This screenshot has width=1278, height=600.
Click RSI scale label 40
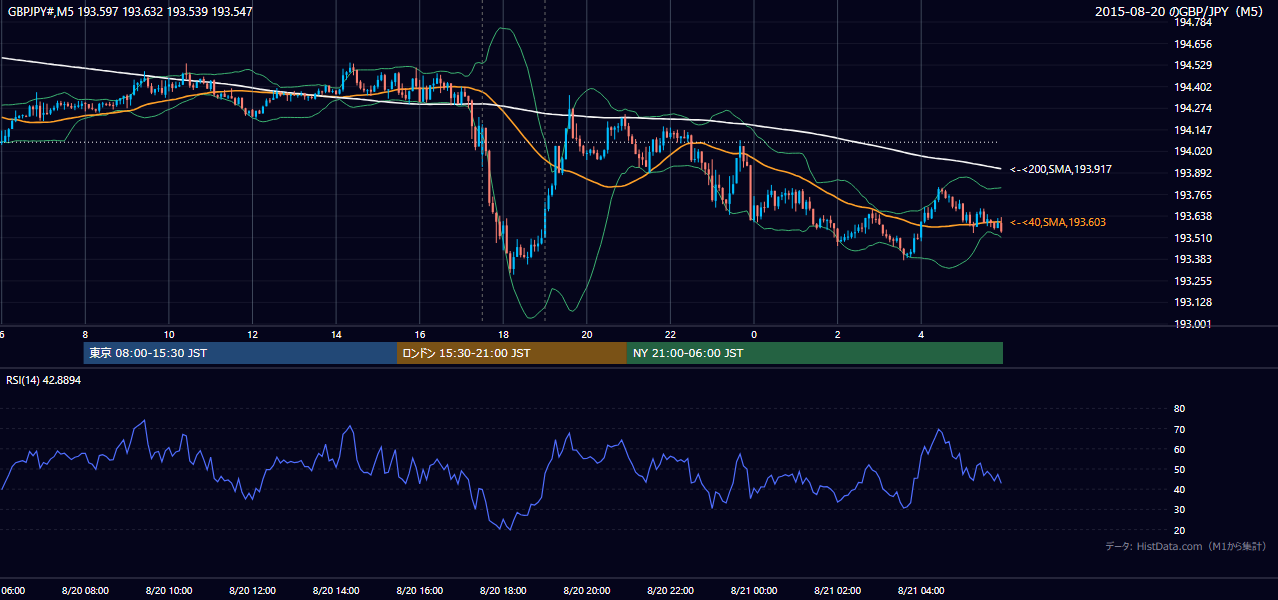tap(1179, 489)
